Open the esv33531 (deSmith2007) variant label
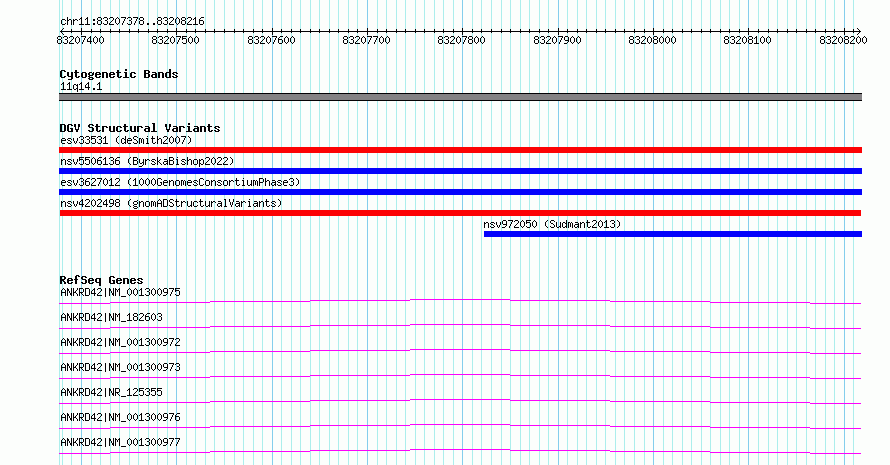The image size is (890, 465). click(x=126, y=140)
